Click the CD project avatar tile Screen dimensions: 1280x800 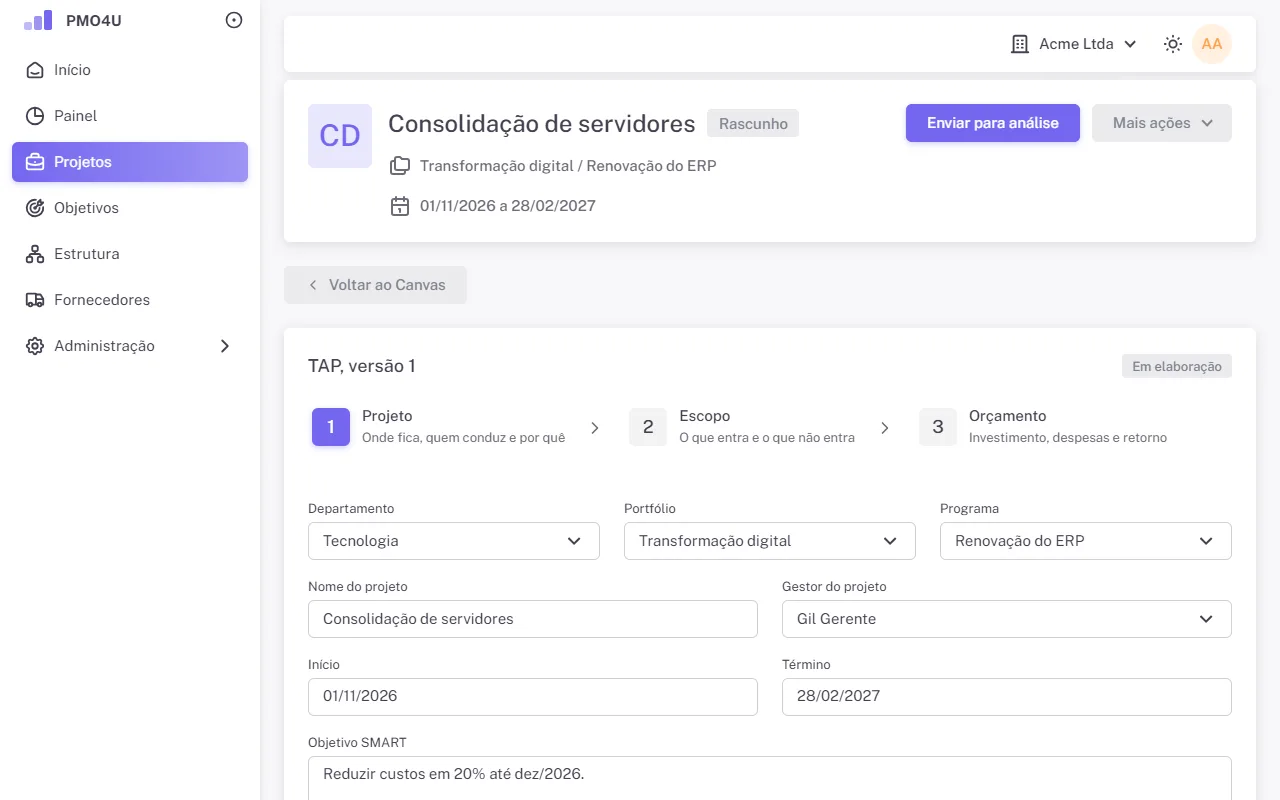tap(340, 136)
